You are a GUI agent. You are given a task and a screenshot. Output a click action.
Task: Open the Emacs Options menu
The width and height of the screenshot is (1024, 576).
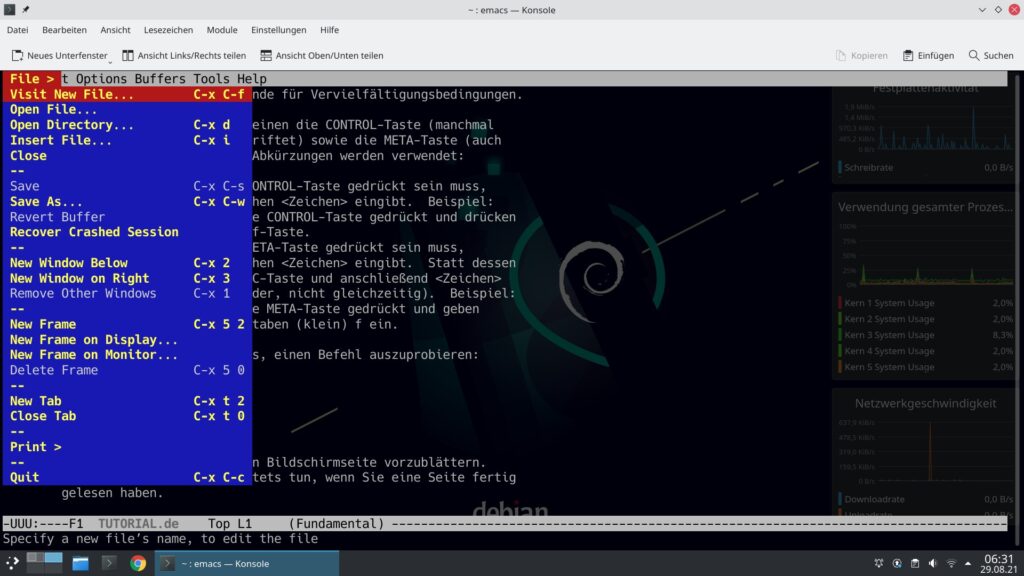pos(101,79)
